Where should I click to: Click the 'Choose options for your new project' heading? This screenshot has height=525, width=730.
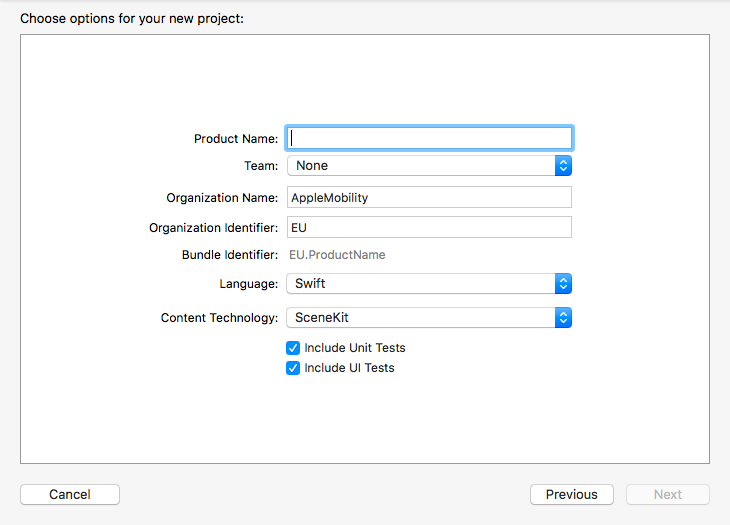click(x=132, y=19)
